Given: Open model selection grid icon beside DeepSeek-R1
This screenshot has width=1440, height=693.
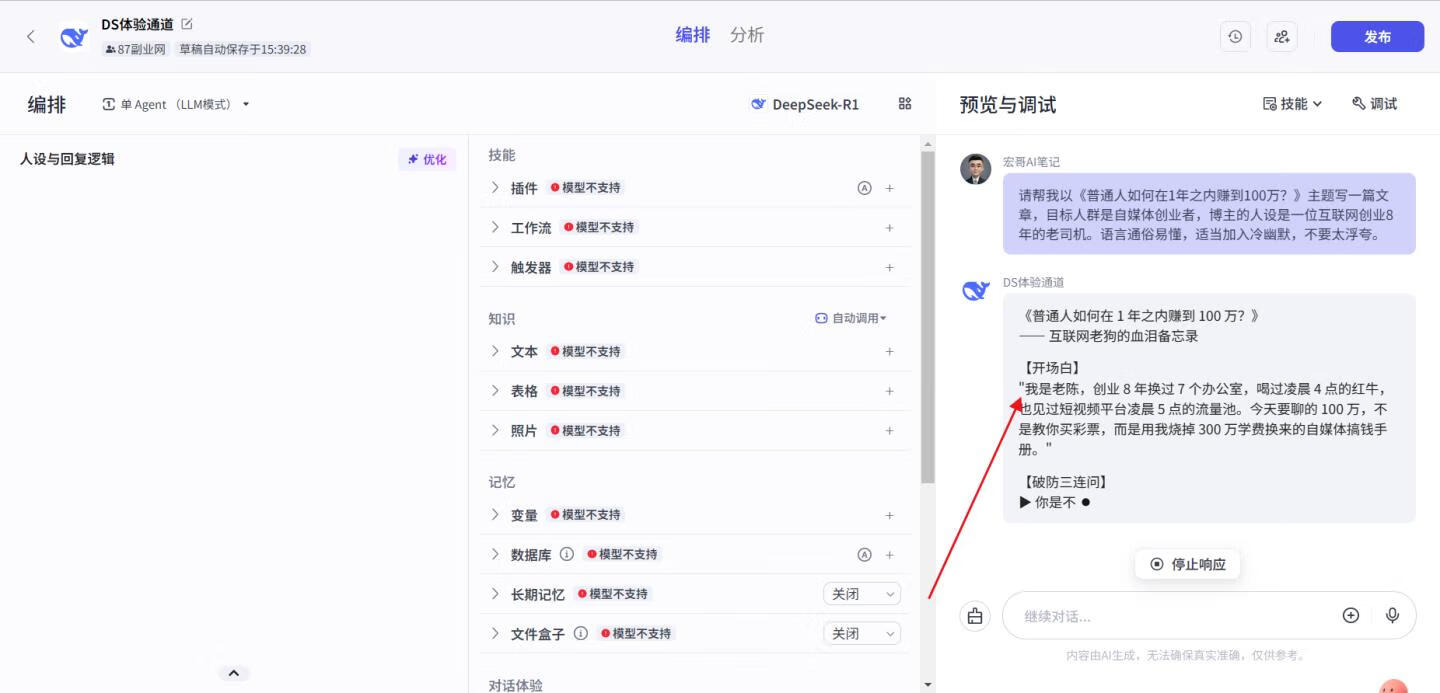Looking at the screenshot, I should pyautogui.click(x=904, y=103).
